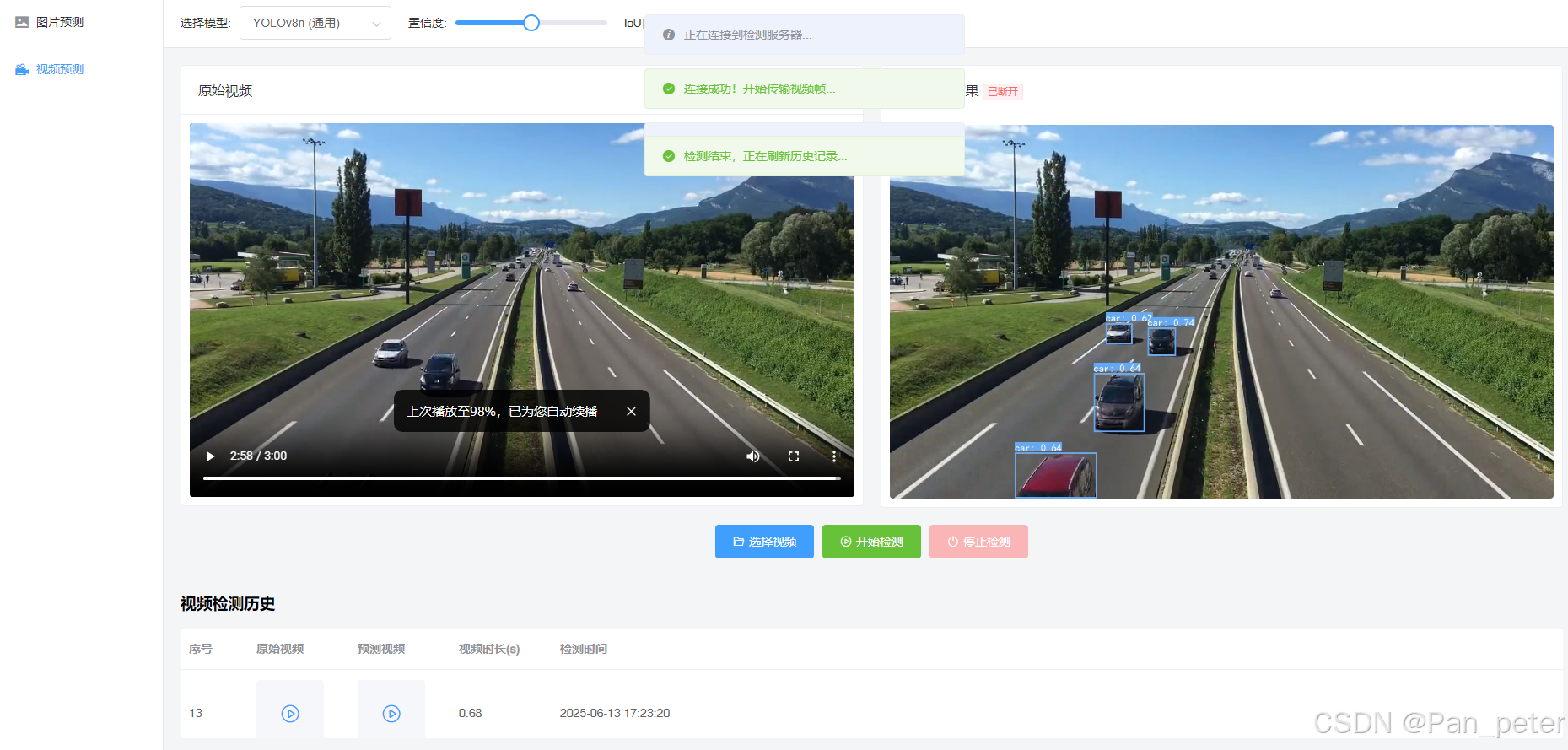Adjust the 置信度 confidence slider handle
The width and height of the screenshot is (1568, 750).
(x=531, y=23)
